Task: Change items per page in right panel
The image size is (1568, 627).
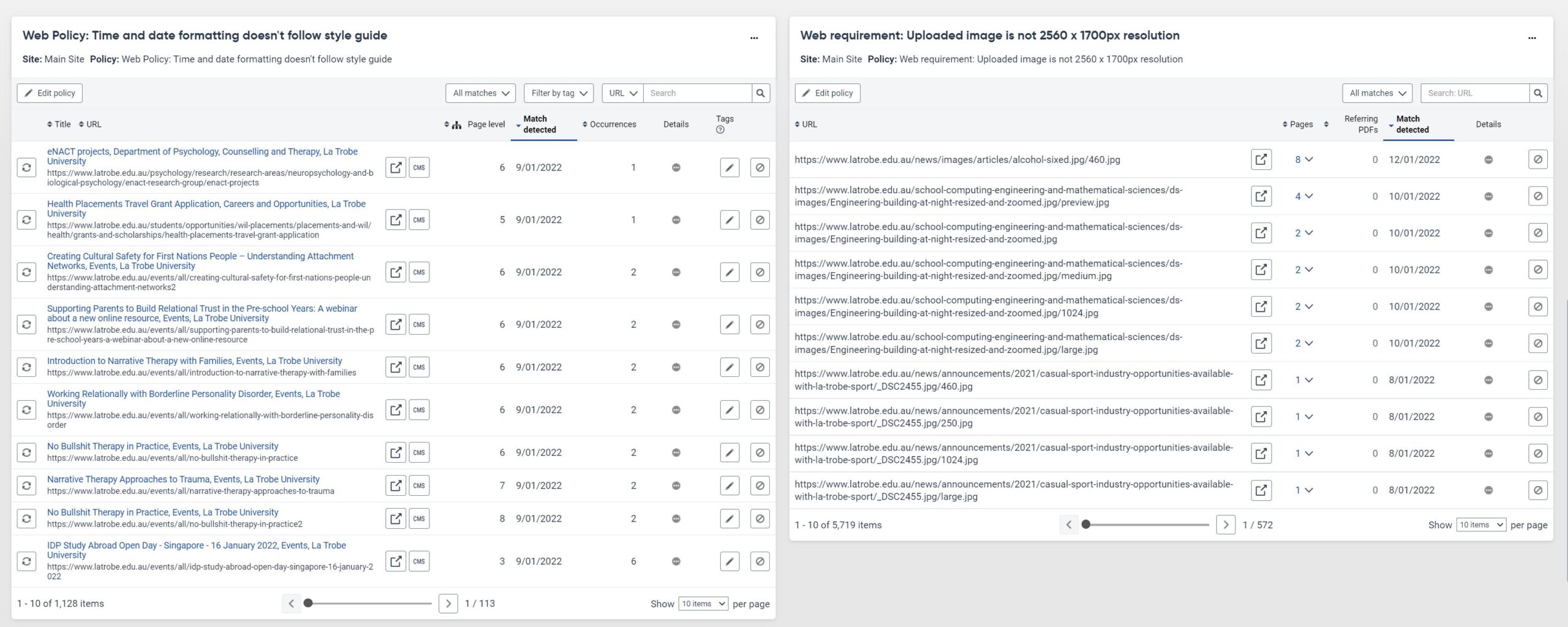Action: point(1480,525)
